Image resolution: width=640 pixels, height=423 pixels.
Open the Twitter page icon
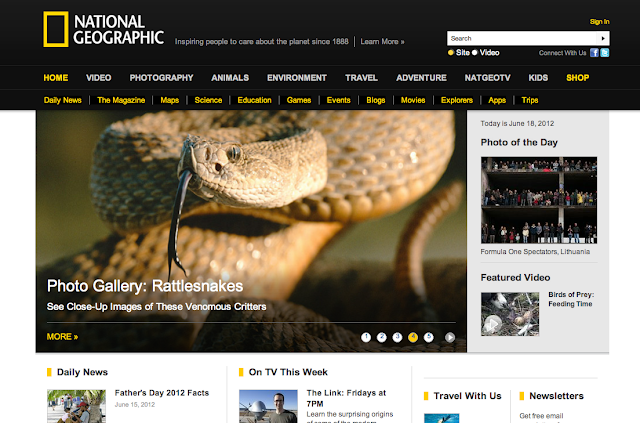click(604, 52)
